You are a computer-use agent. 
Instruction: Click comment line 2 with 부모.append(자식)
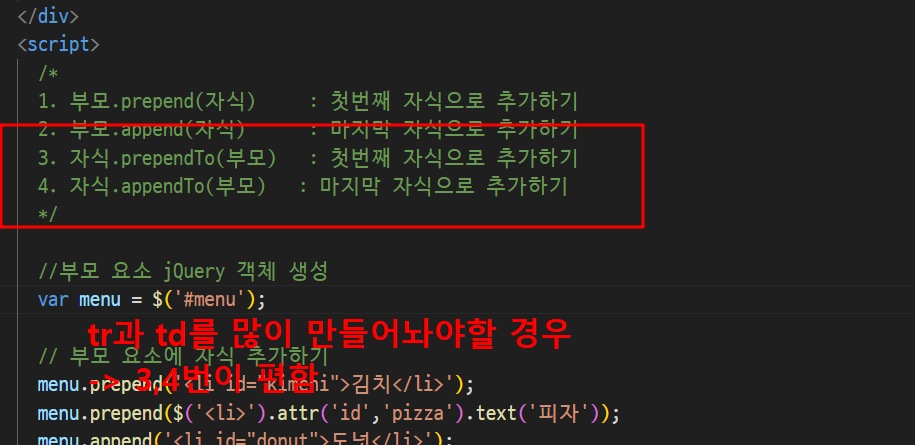[x=308, y=129]
